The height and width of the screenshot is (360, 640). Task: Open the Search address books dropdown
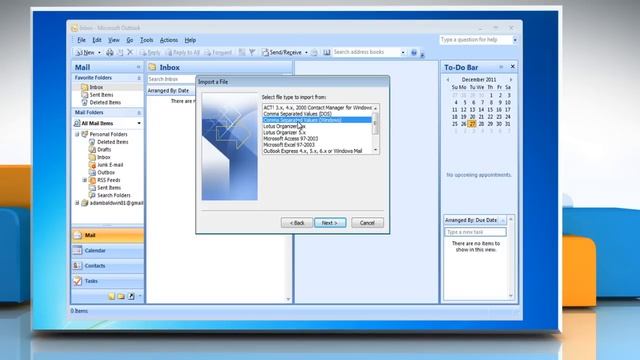(403, 52)
